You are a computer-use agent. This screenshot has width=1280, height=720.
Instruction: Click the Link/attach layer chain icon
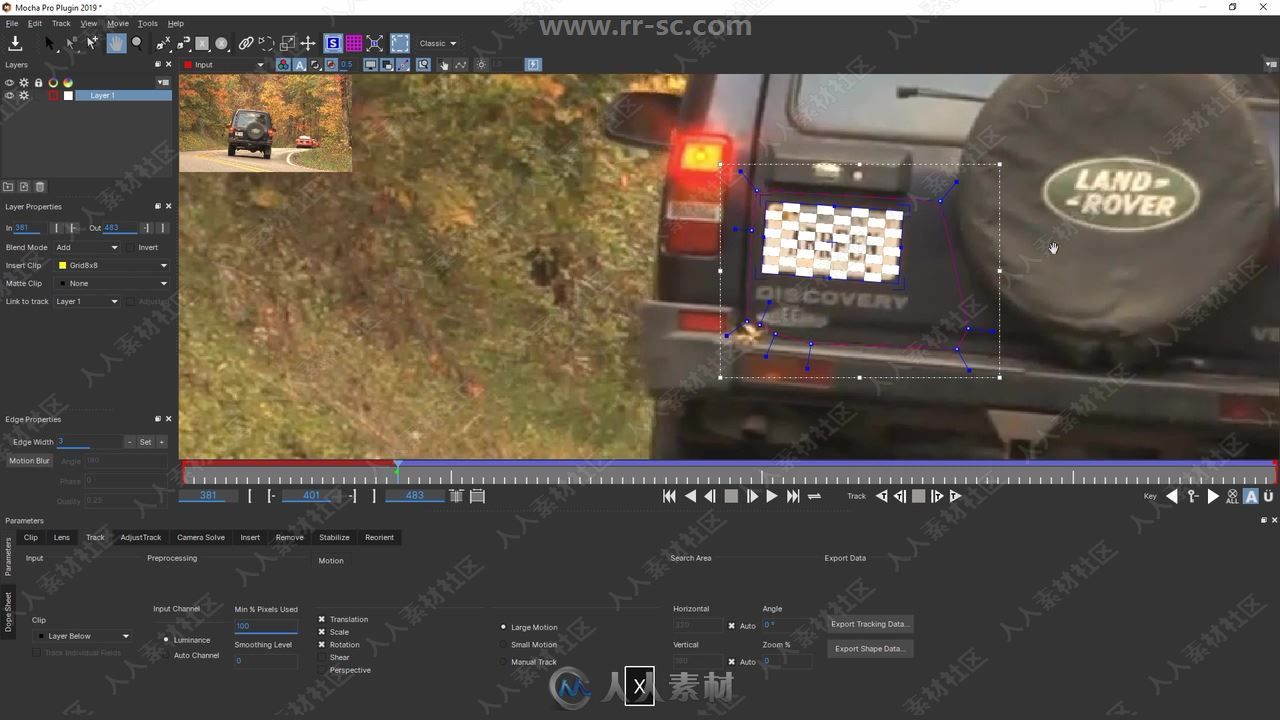pyautogui.click(x=246, y=43)
